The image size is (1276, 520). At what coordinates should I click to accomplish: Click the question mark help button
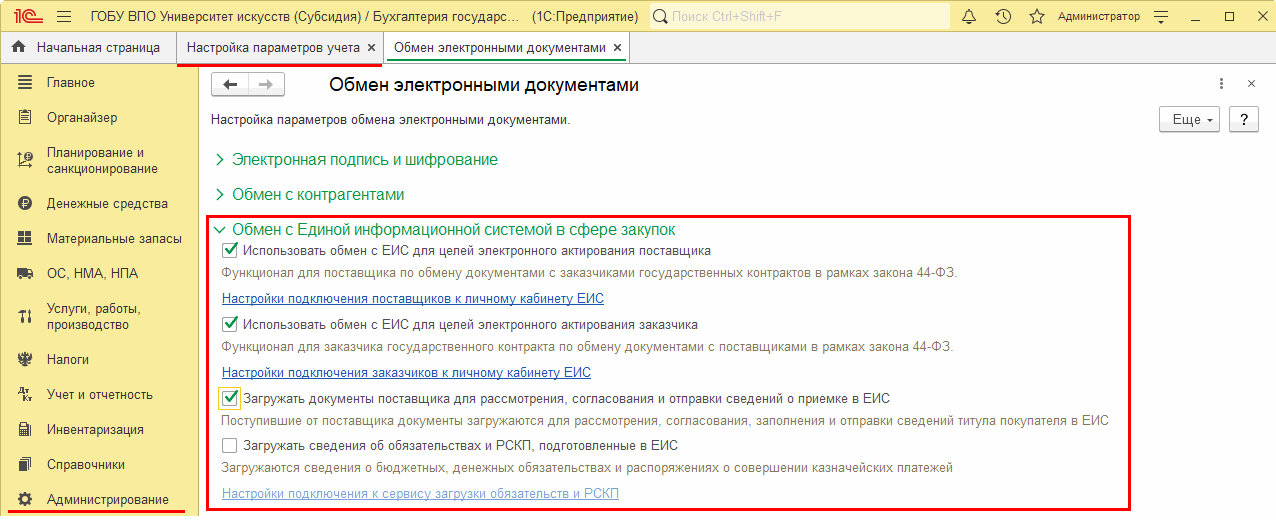[1243, 120]
